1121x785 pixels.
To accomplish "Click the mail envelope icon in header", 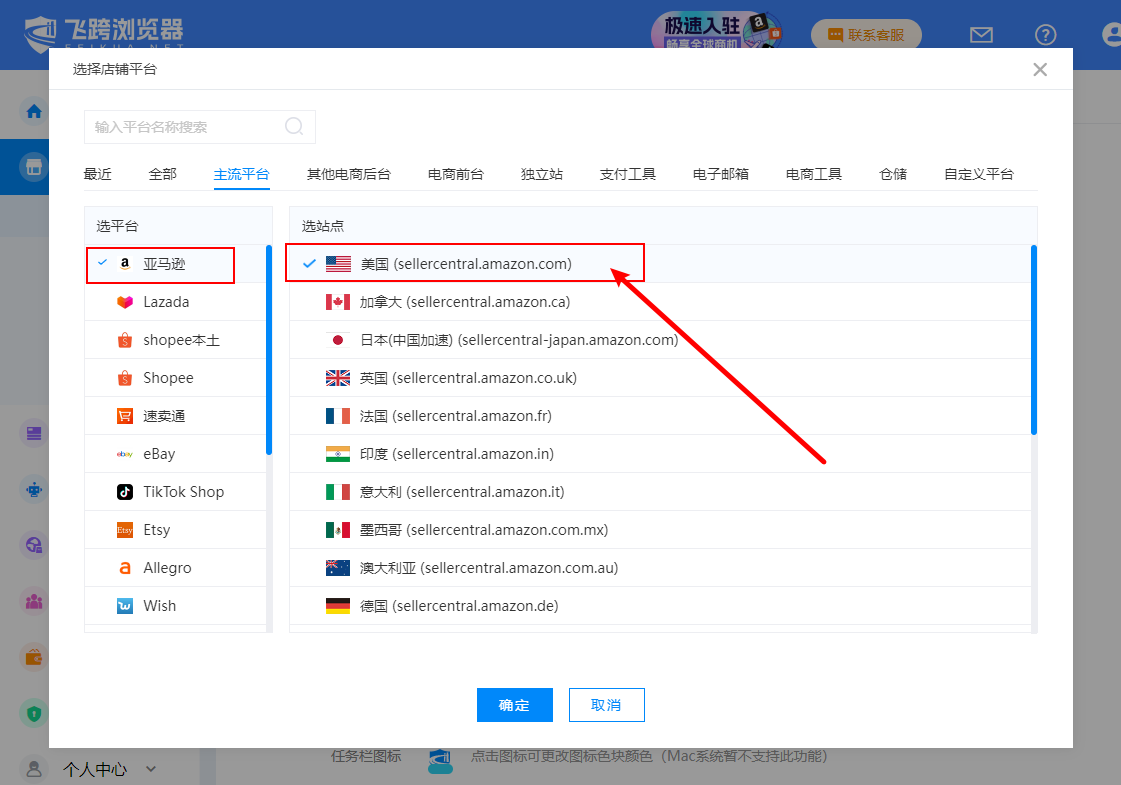I will [981, 35].
